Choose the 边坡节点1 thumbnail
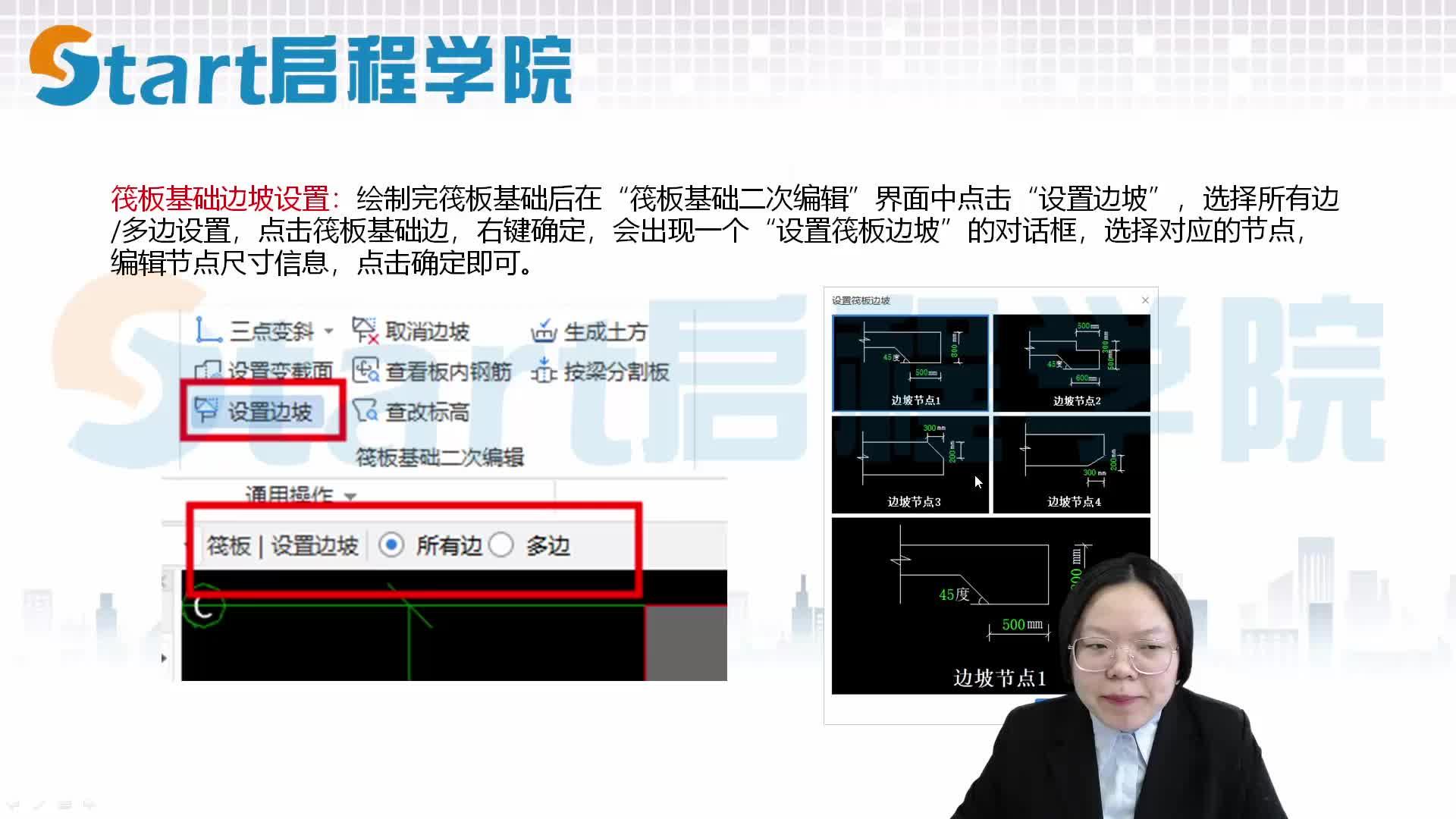The height and width of the screenshot is (819, 1456). (x=911, y=363)
